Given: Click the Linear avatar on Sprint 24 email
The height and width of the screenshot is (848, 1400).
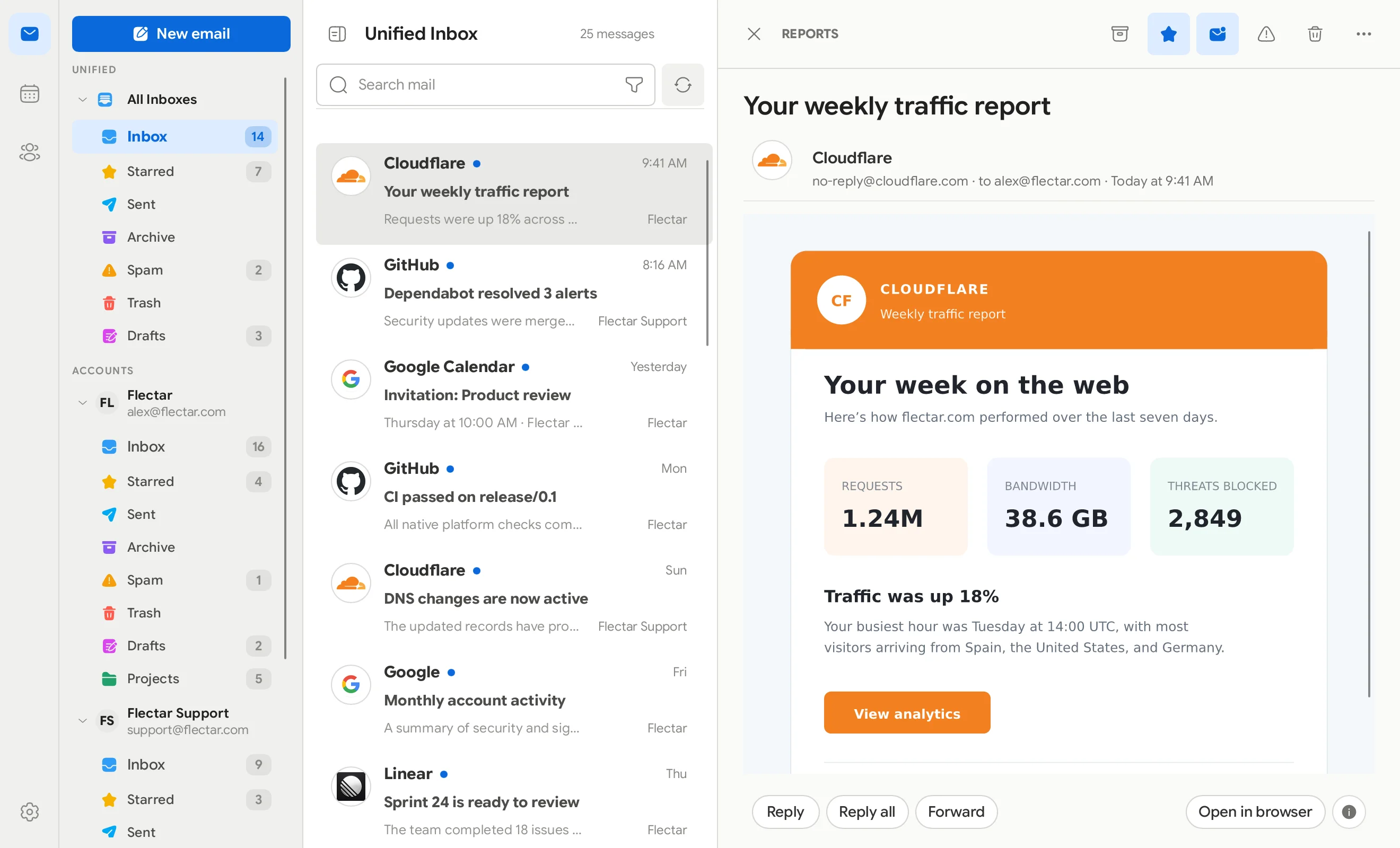Looking at the screenshot, I should point(351,787).
